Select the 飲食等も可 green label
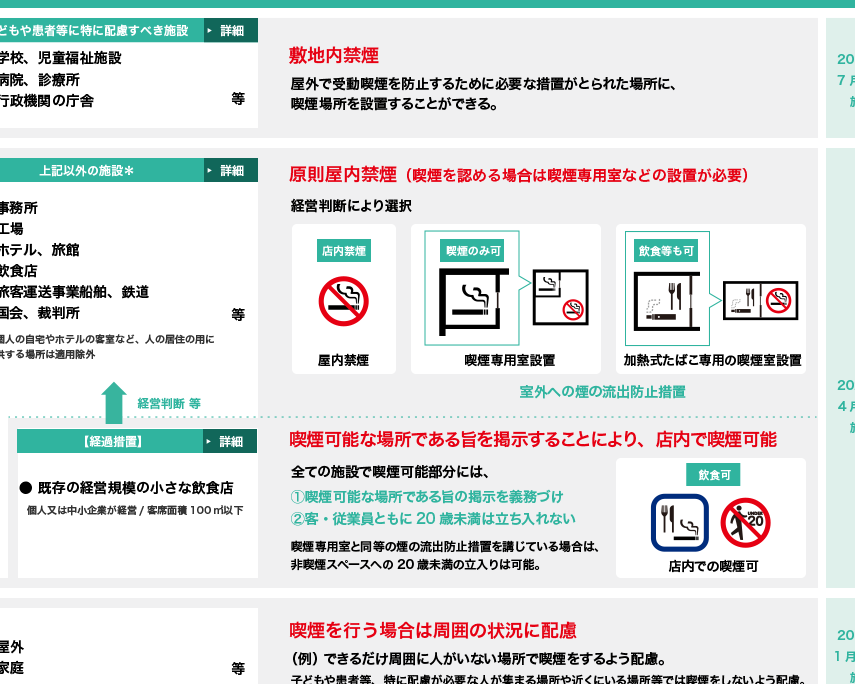 [x=667, y=250]
